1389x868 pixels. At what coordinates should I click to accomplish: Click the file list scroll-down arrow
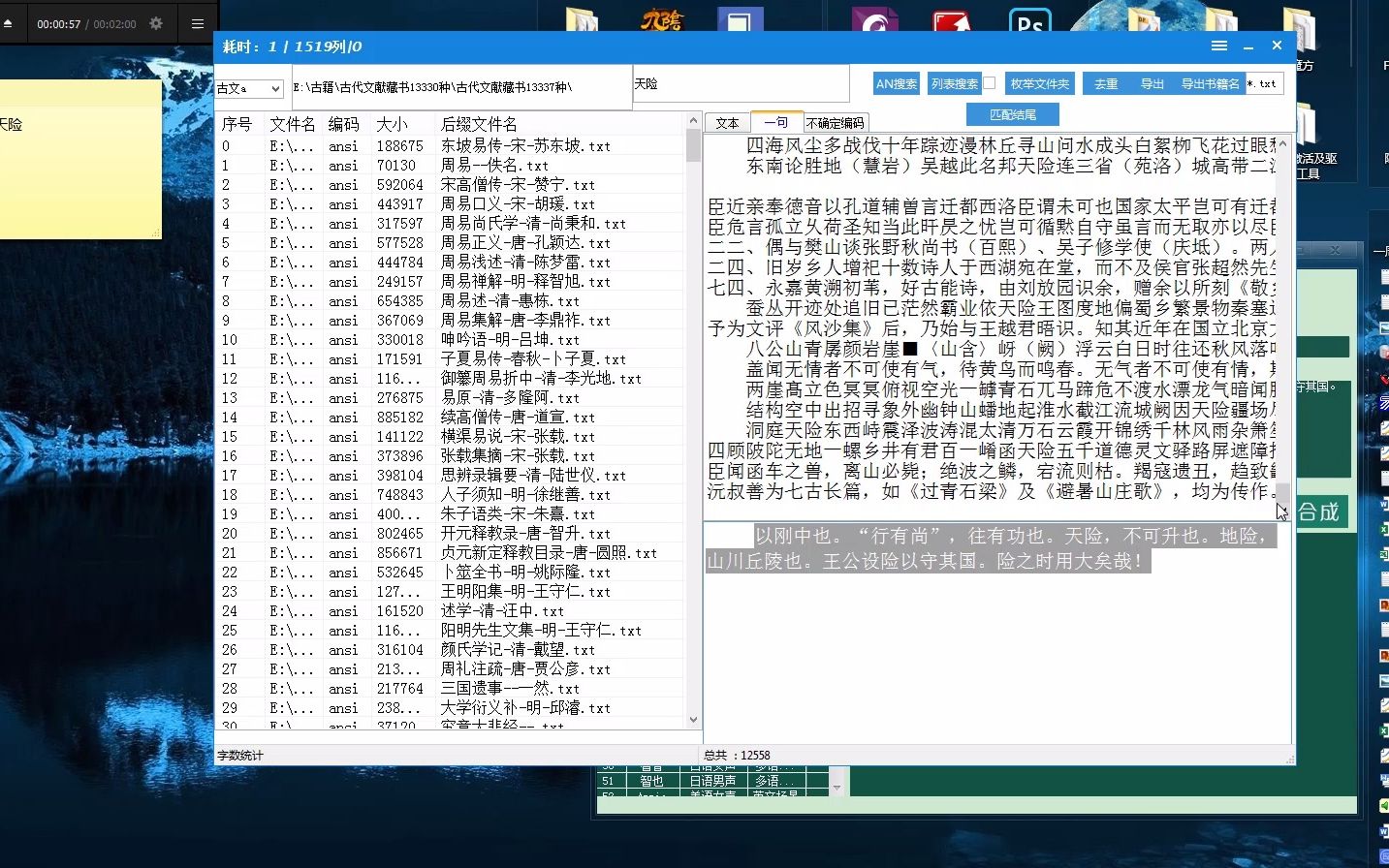tap(693, 720)
